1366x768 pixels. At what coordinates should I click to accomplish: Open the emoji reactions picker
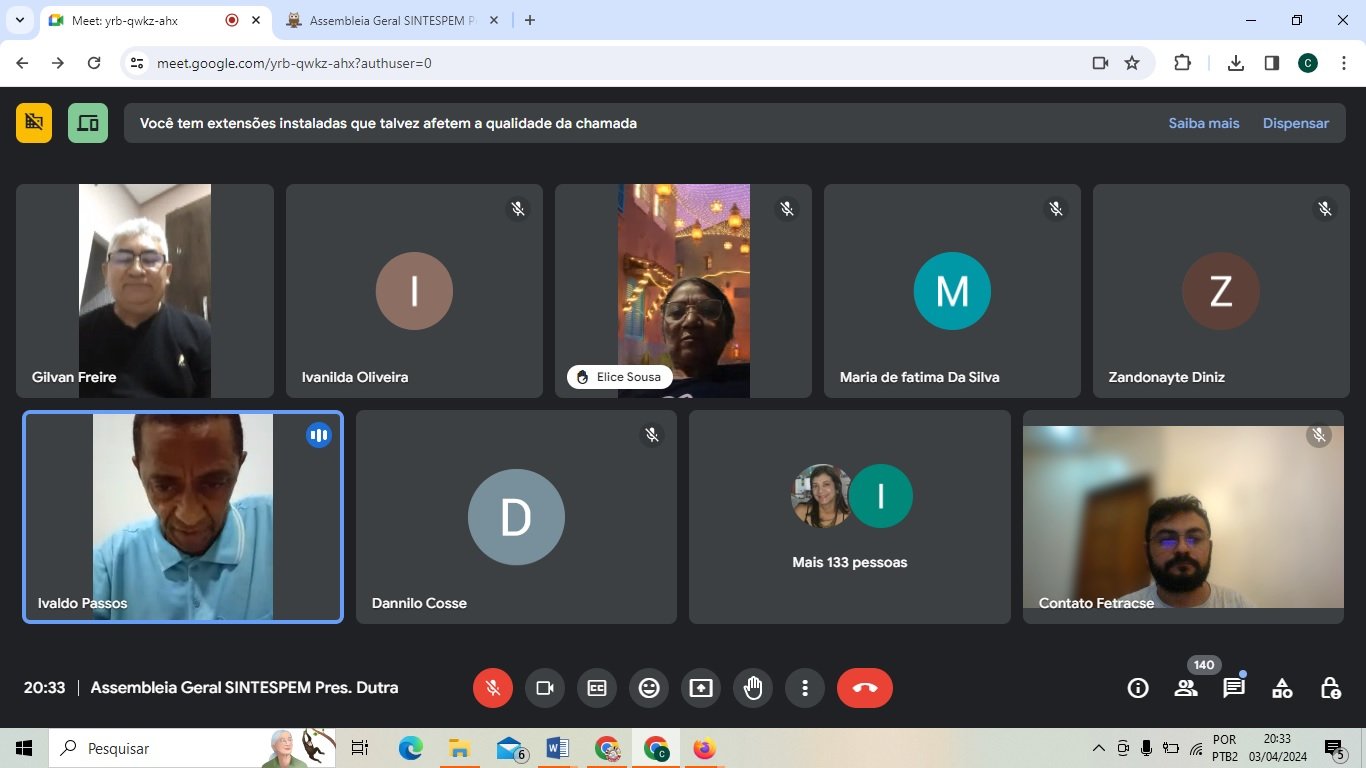coord(649,688)
